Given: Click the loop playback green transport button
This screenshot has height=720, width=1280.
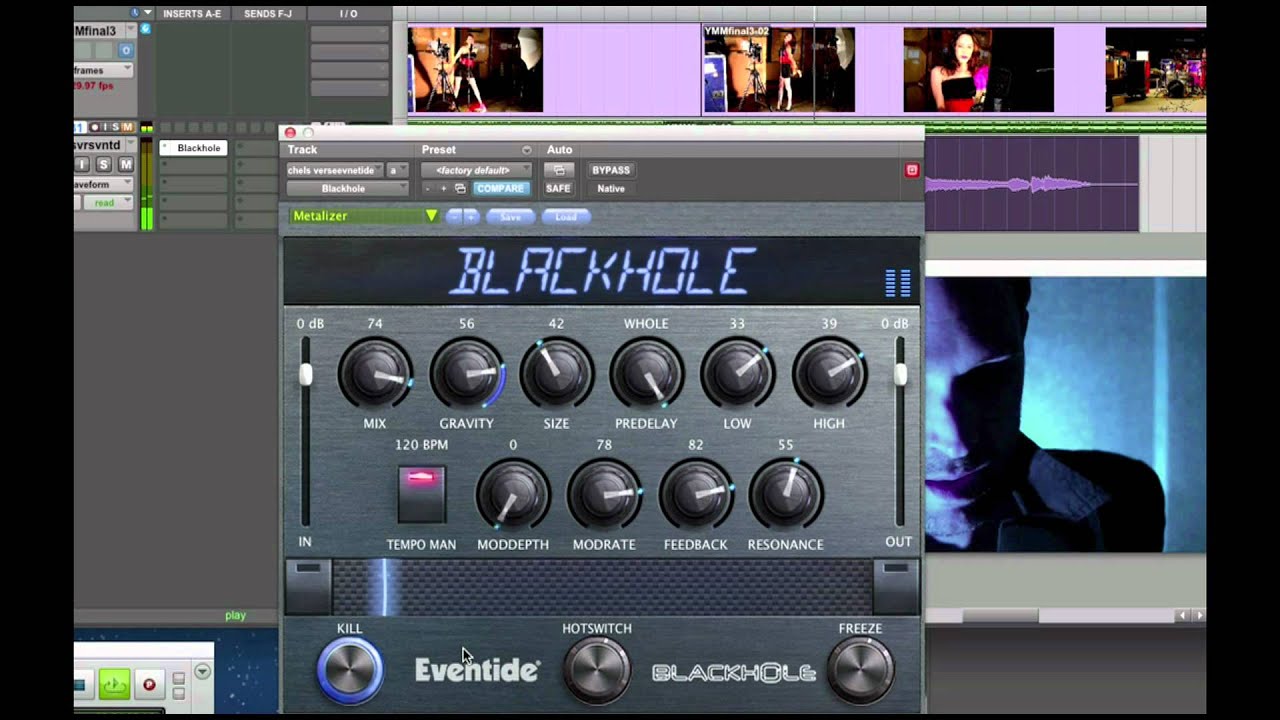Looking at the screenshot, I should pos(114,685).
